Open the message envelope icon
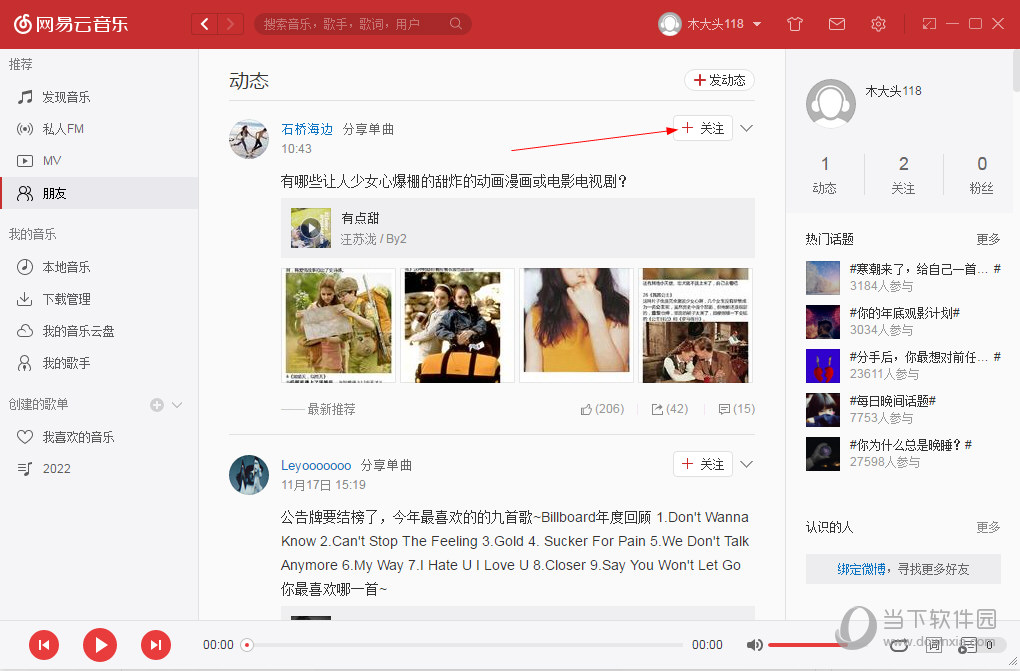This screenshot has height=671, width=1020. pos(837,23)
